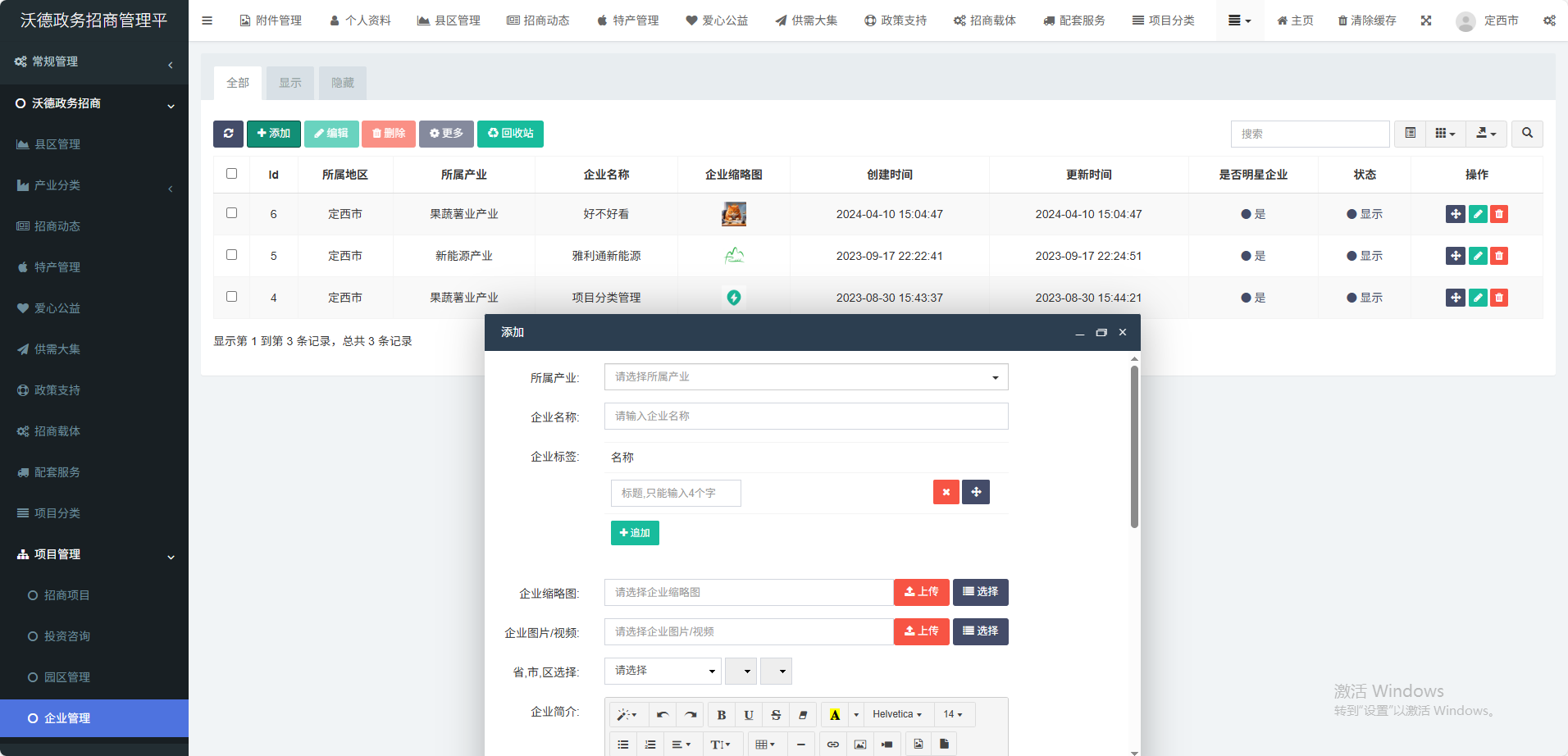Switch to the 隐藏 tab
The height and width of the screenshot is (756, 1568).
(342, 83)
